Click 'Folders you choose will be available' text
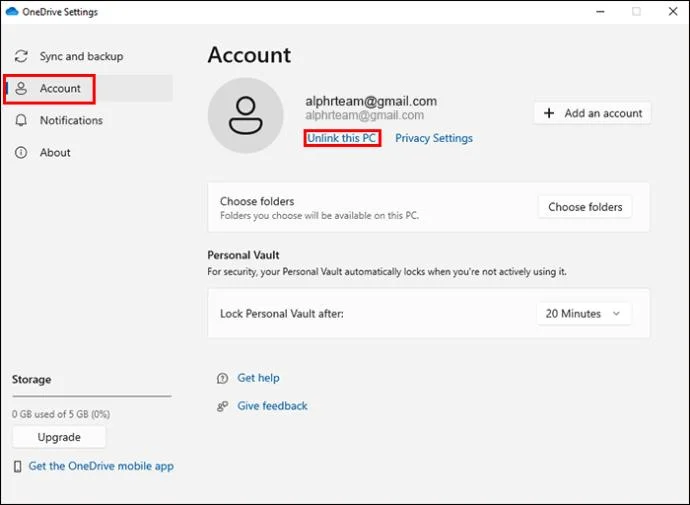This screenshot has height=505, width=690. pos(319,216)
